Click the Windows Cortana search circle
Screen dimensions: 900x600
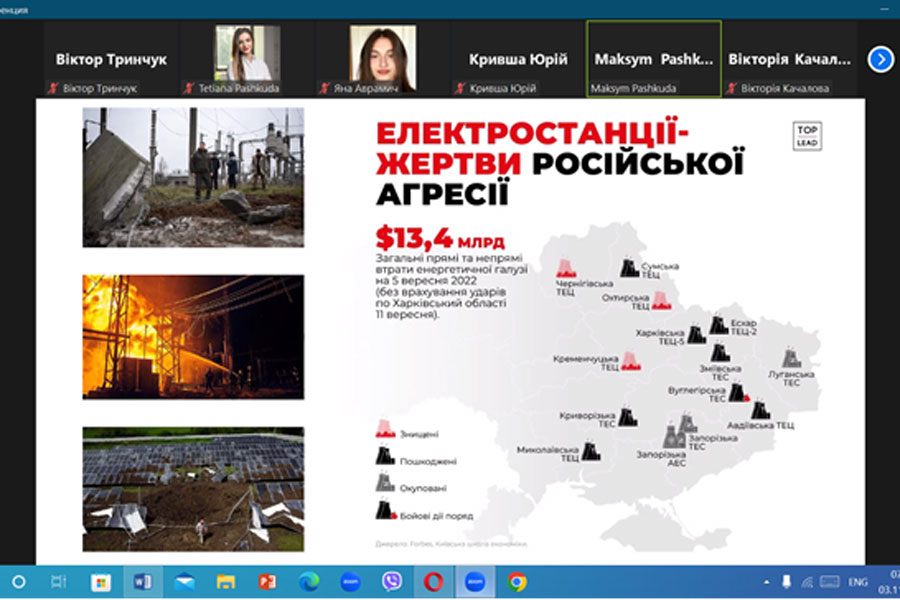coord(18,581)
